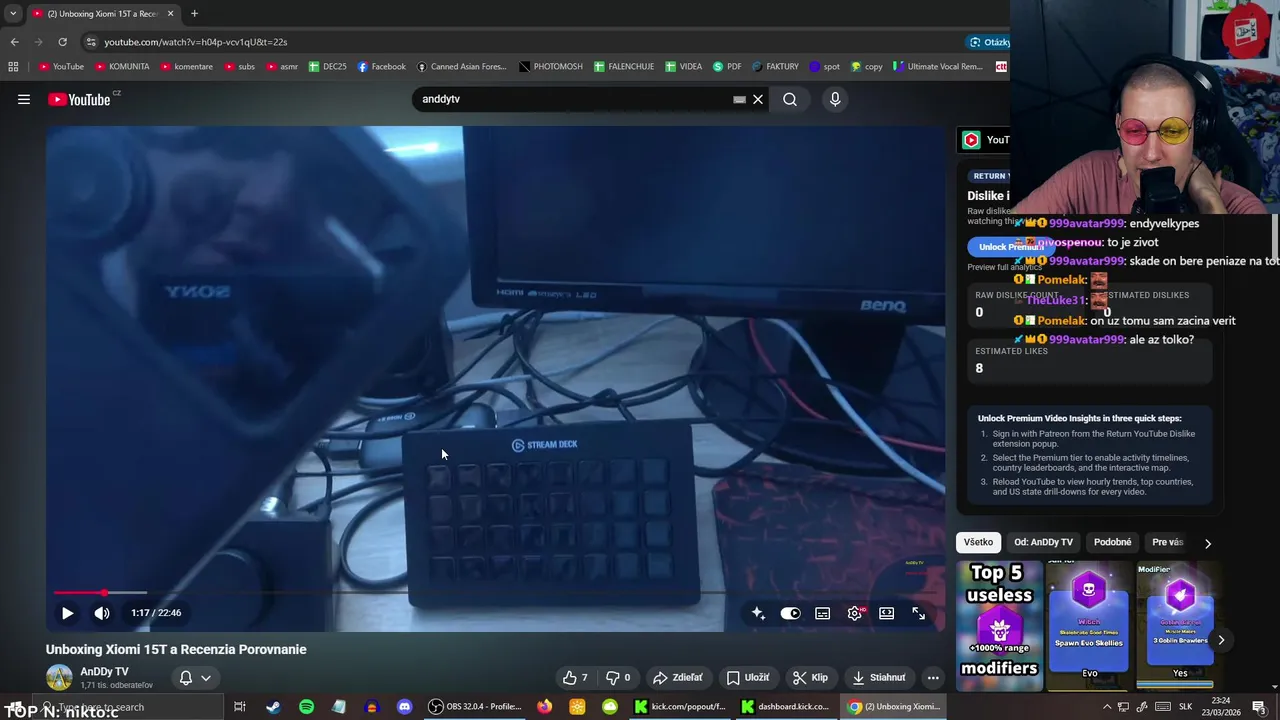Select the Pre vás filter chip
Viewport: 1280px width, 720px height.
(1167, 542)
